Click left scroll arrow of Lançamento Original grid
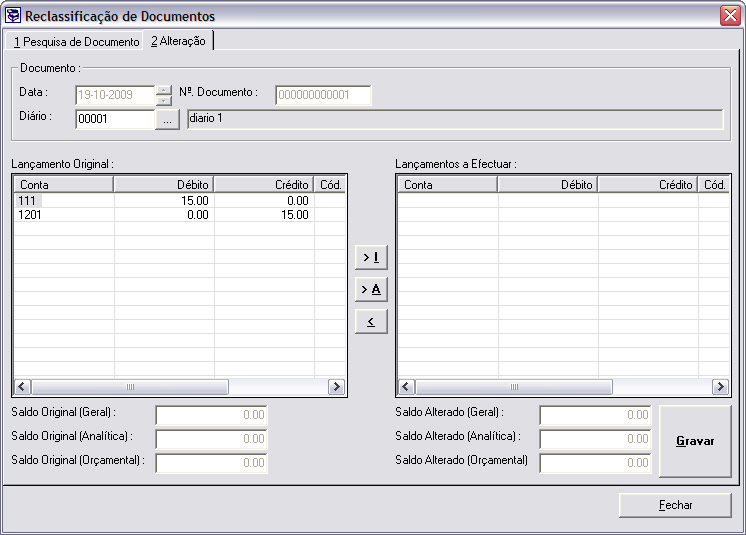746x535 pixels. tap(22, 387)
